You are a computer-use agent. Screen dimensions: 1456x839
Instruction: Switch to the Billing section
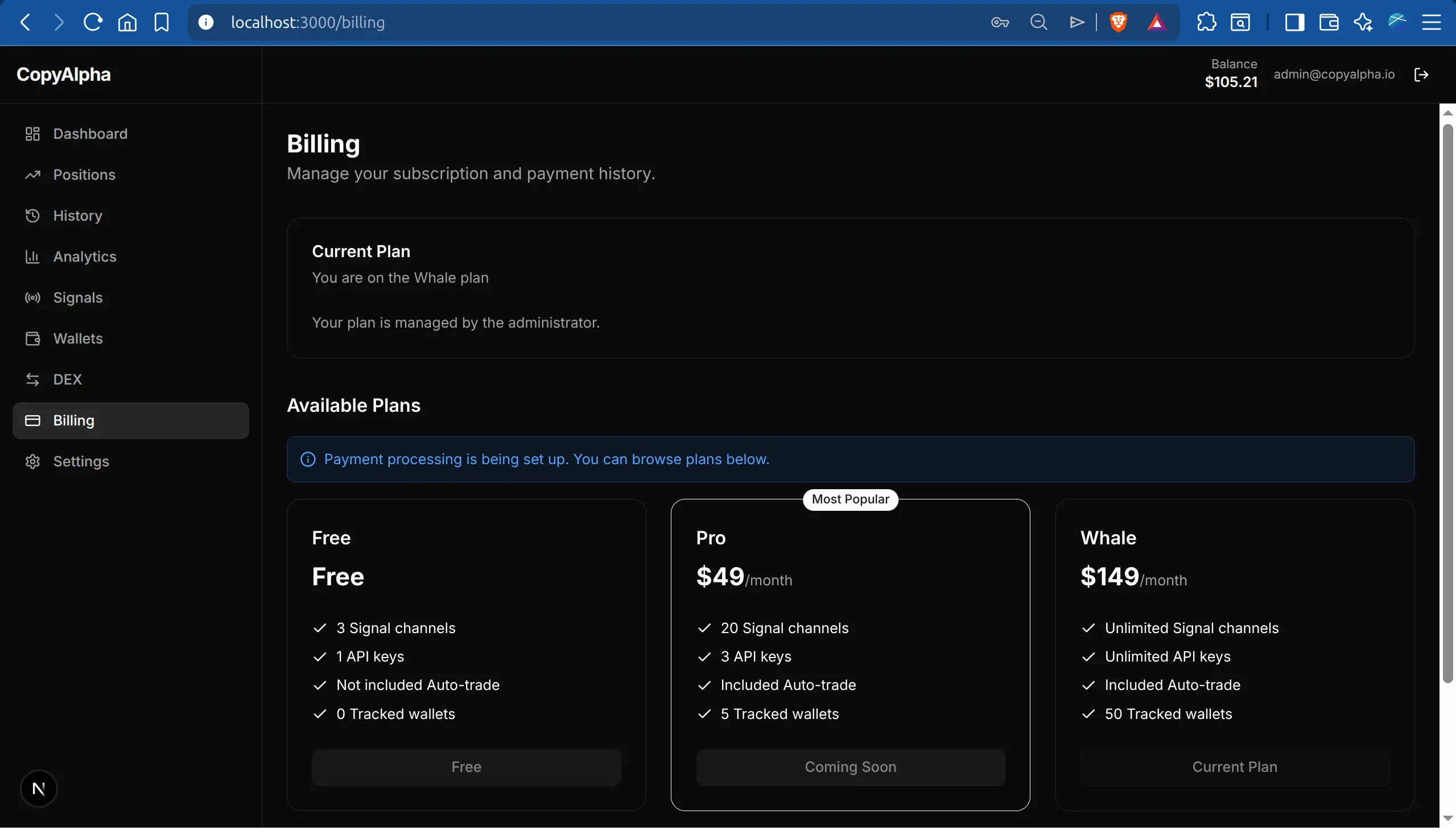(x=75, y=420)
